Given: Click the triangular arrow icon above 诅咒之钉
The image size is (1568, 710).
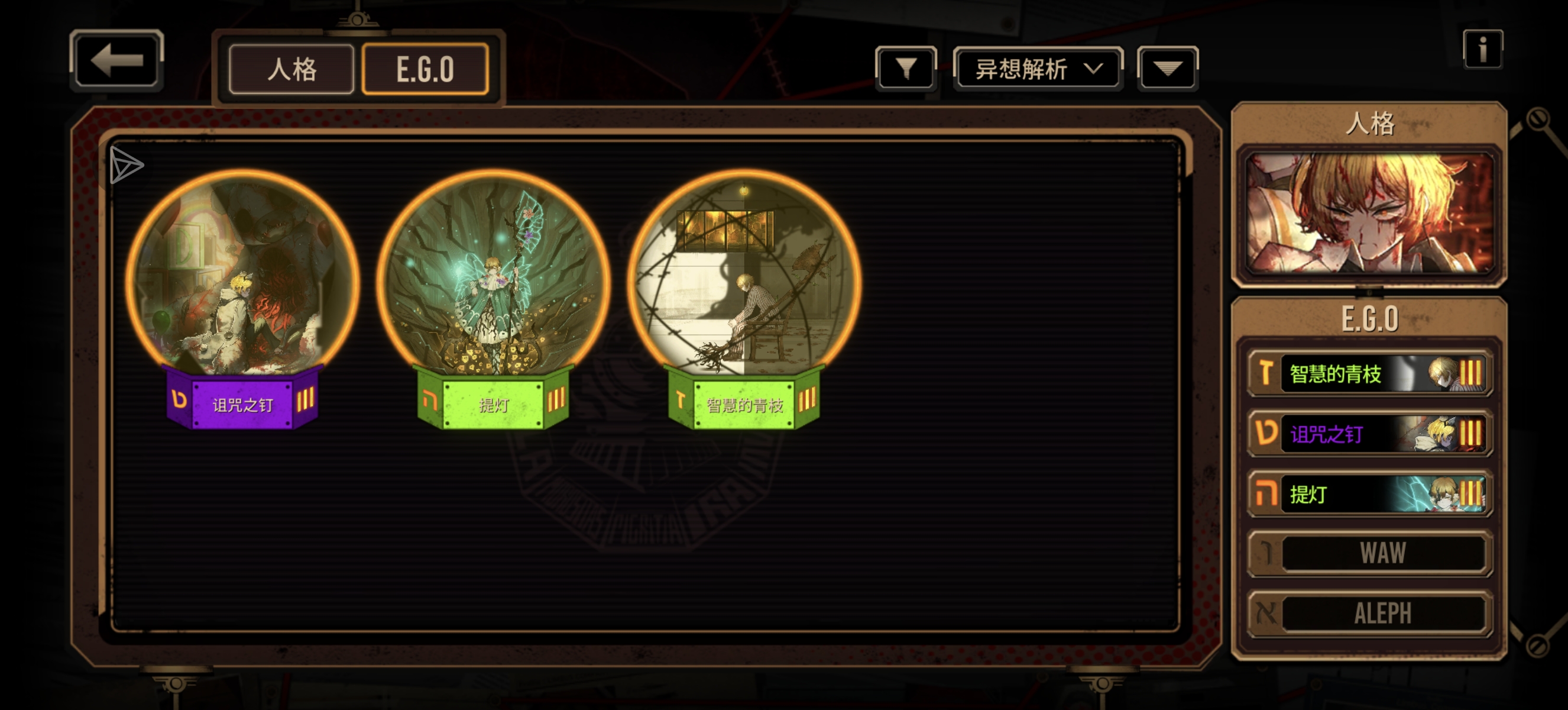Looking at the screenshot, I should [126, 164].
